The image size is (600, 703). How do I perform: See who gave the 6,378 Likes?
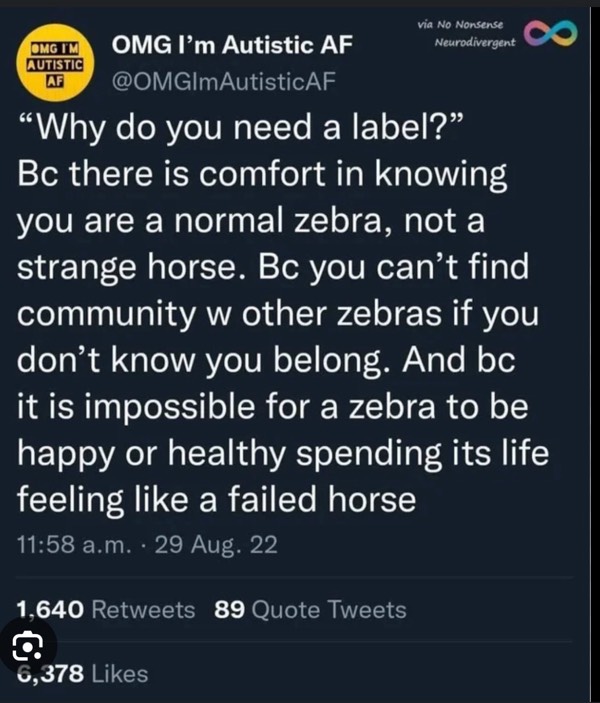[83, 674]
